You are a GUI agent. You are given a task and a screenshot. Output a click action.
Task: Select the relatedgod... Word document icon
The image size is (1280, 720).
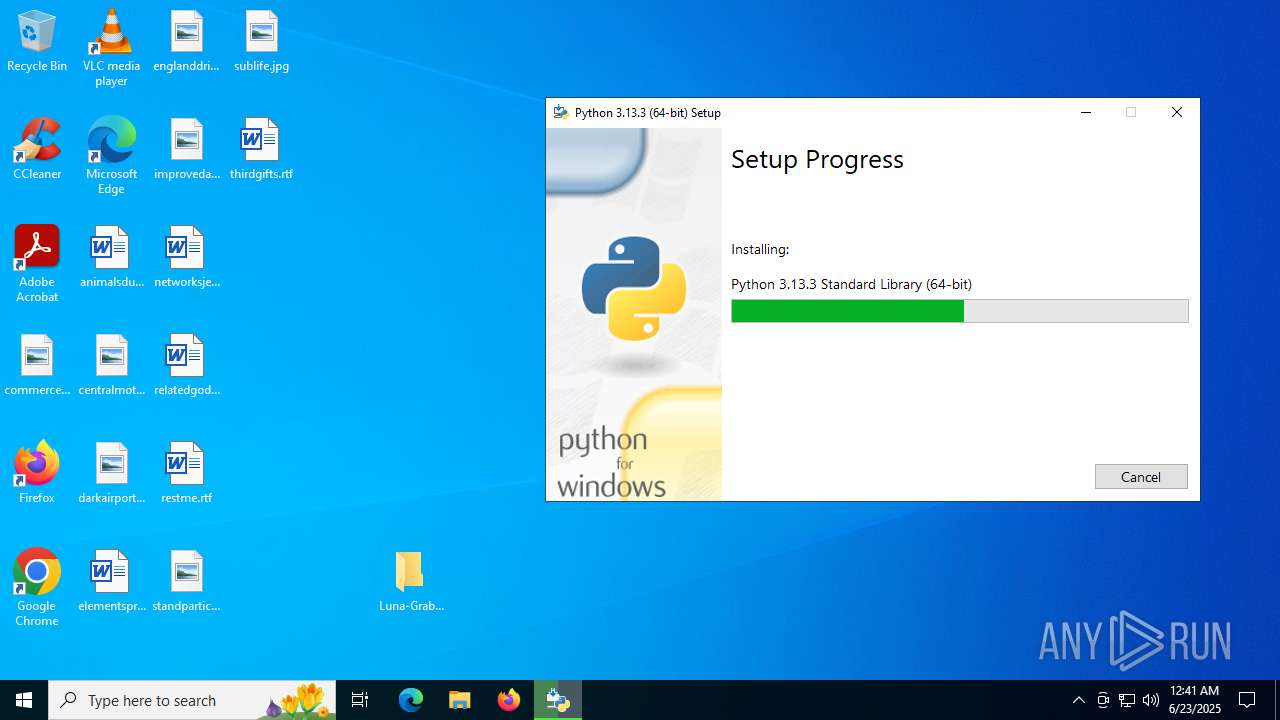pos(186,366)
